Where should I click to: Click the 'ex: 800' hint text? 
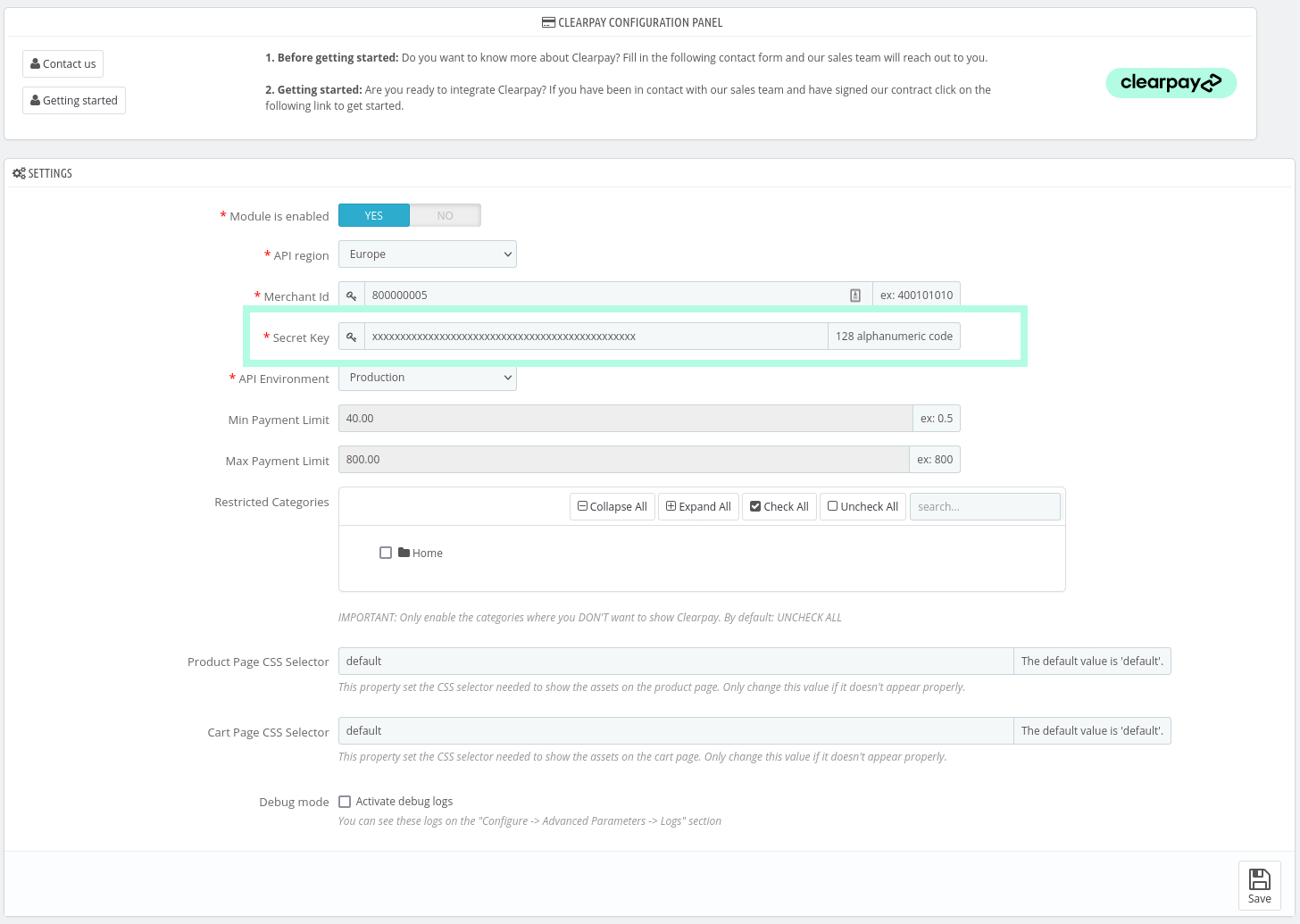point(935,460)
